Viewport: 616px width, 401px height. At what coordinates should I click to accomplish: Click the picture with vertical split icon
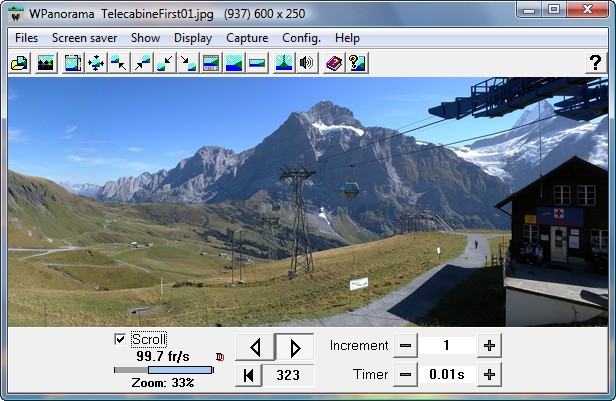click(x=284, y=63)
